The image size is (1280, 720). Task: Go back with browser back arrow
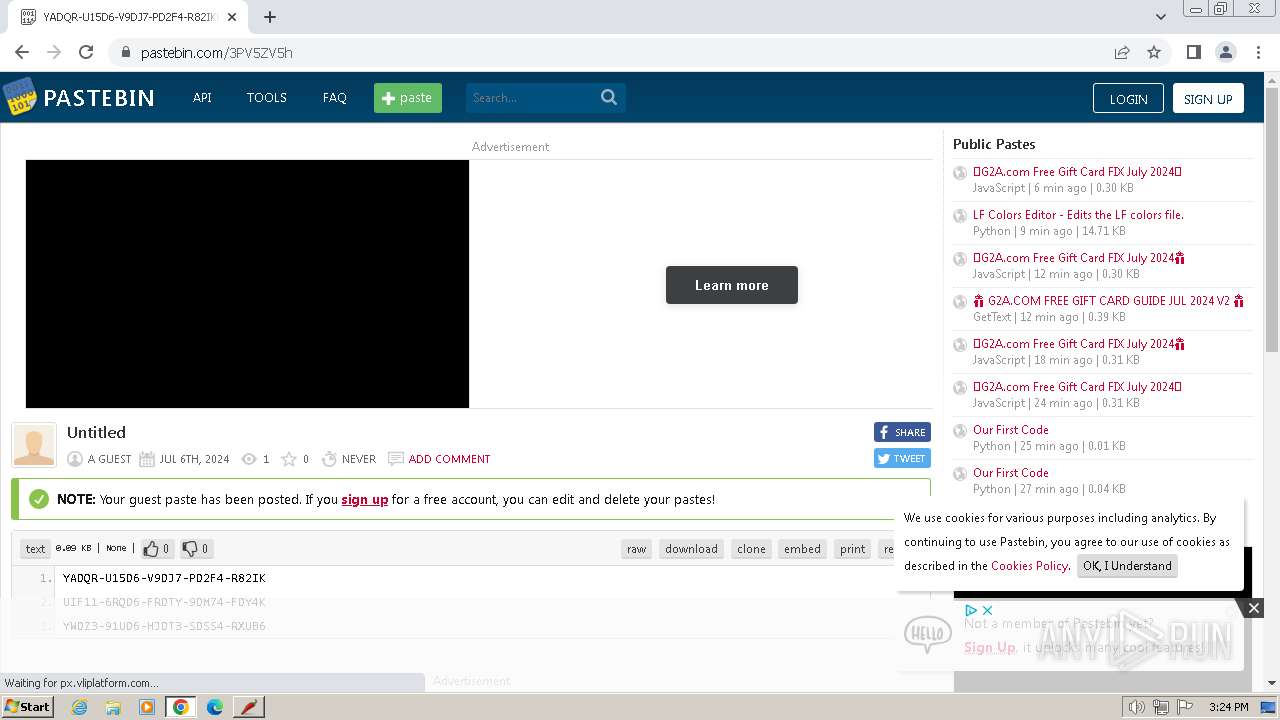pos(22,52)
